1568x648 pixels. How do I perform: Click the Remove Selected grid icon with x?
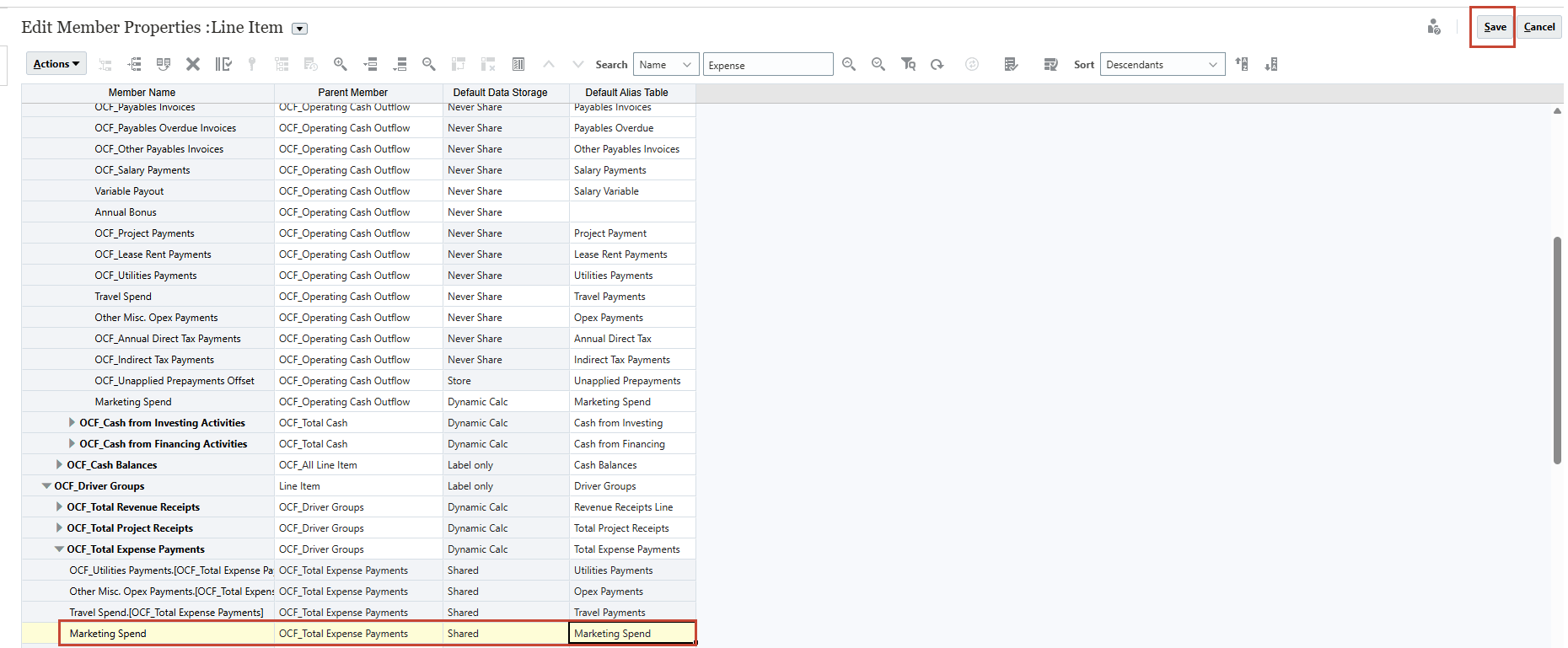(488, 64)
